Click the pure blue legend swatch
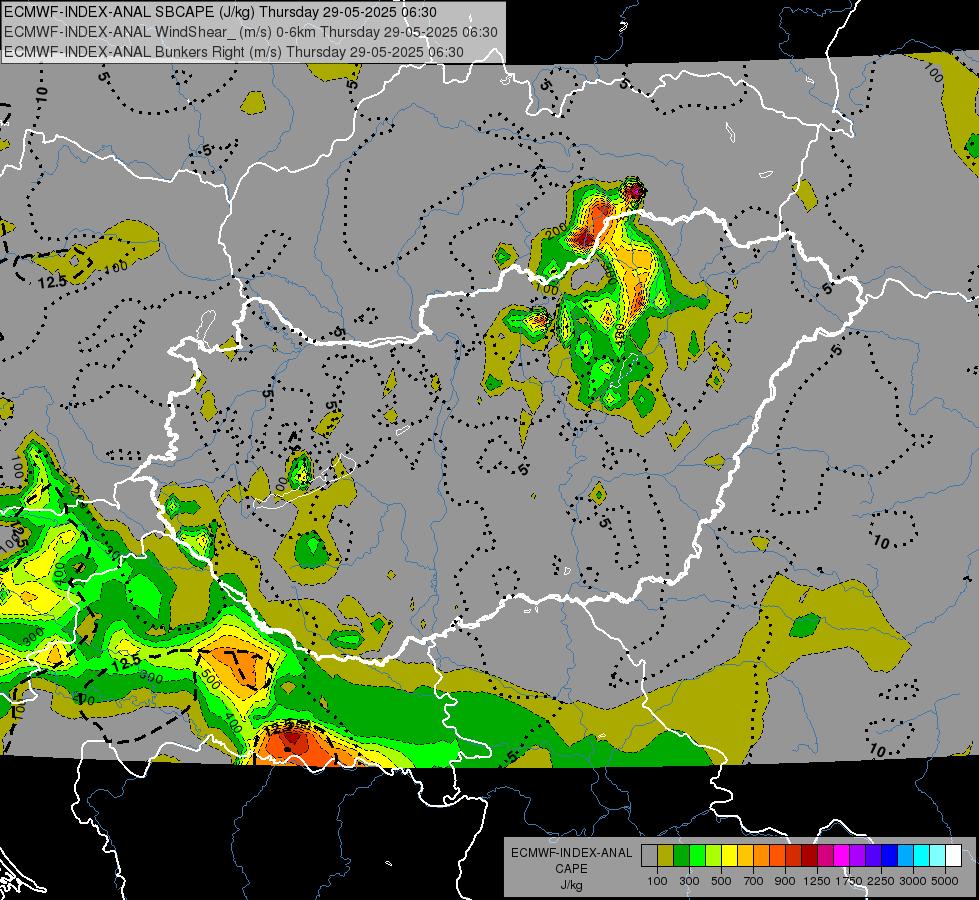Screen dimensions: 979x900 [x=890, y=855]
